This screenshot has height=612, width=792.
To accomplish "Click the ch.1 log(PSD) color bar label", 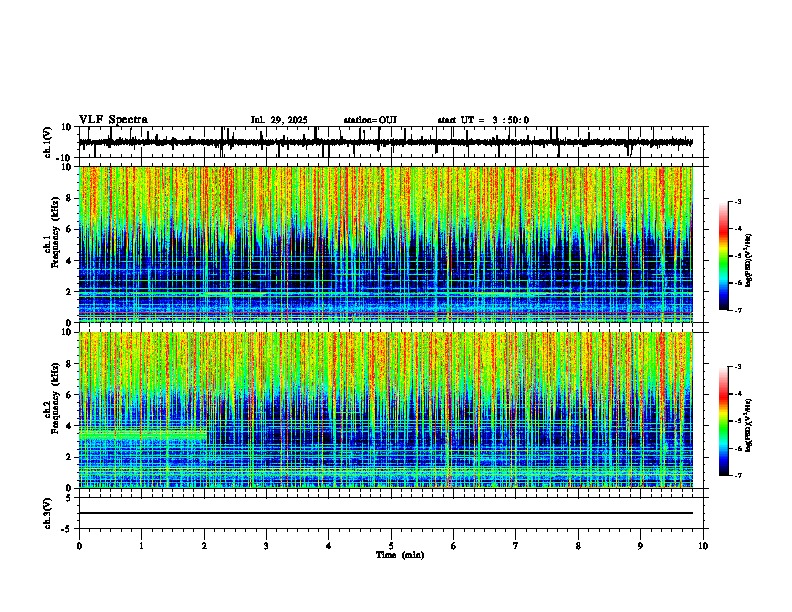I will [749, 260].
